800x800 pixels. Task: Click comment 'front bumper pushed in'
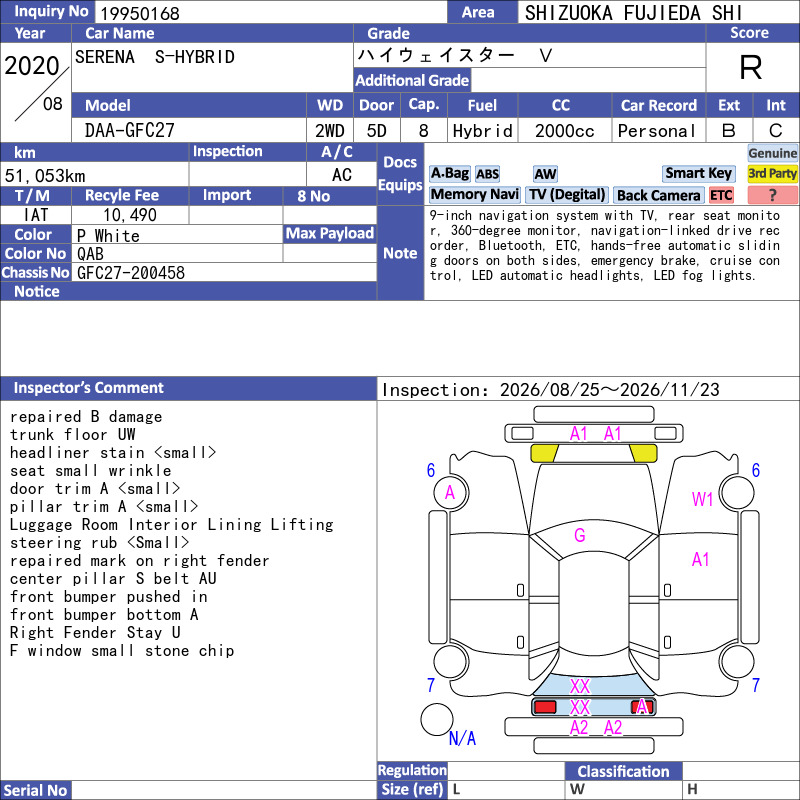[108, 597]
